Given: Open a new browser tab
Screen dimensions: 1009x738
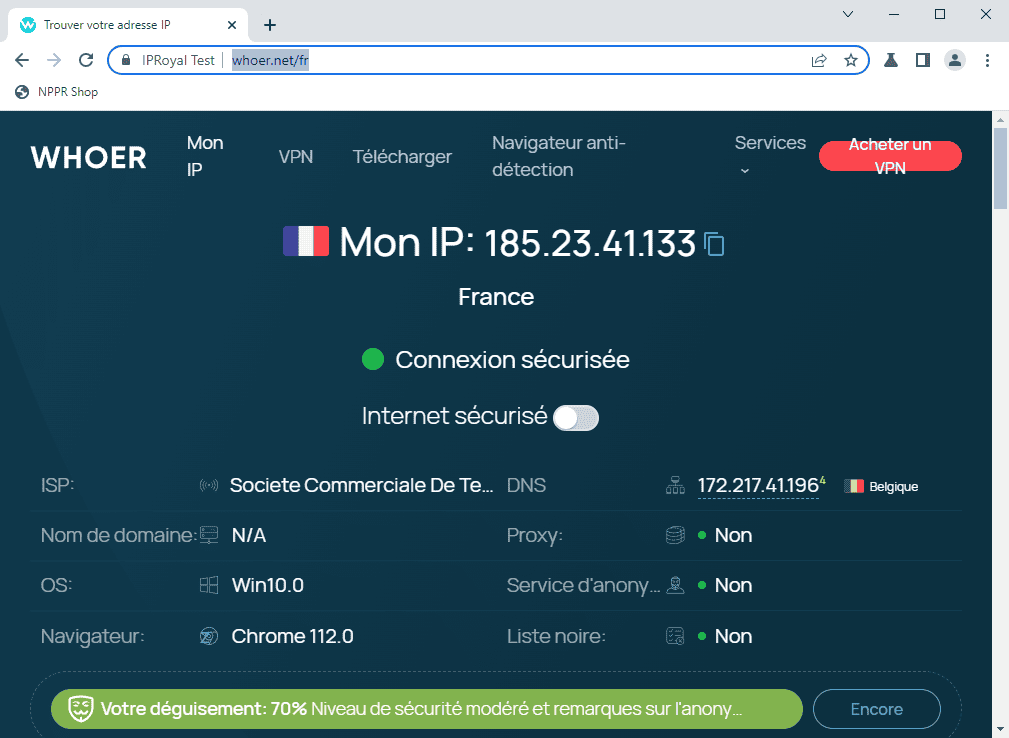Looking at the screenshot, I should tap(270, 25).
